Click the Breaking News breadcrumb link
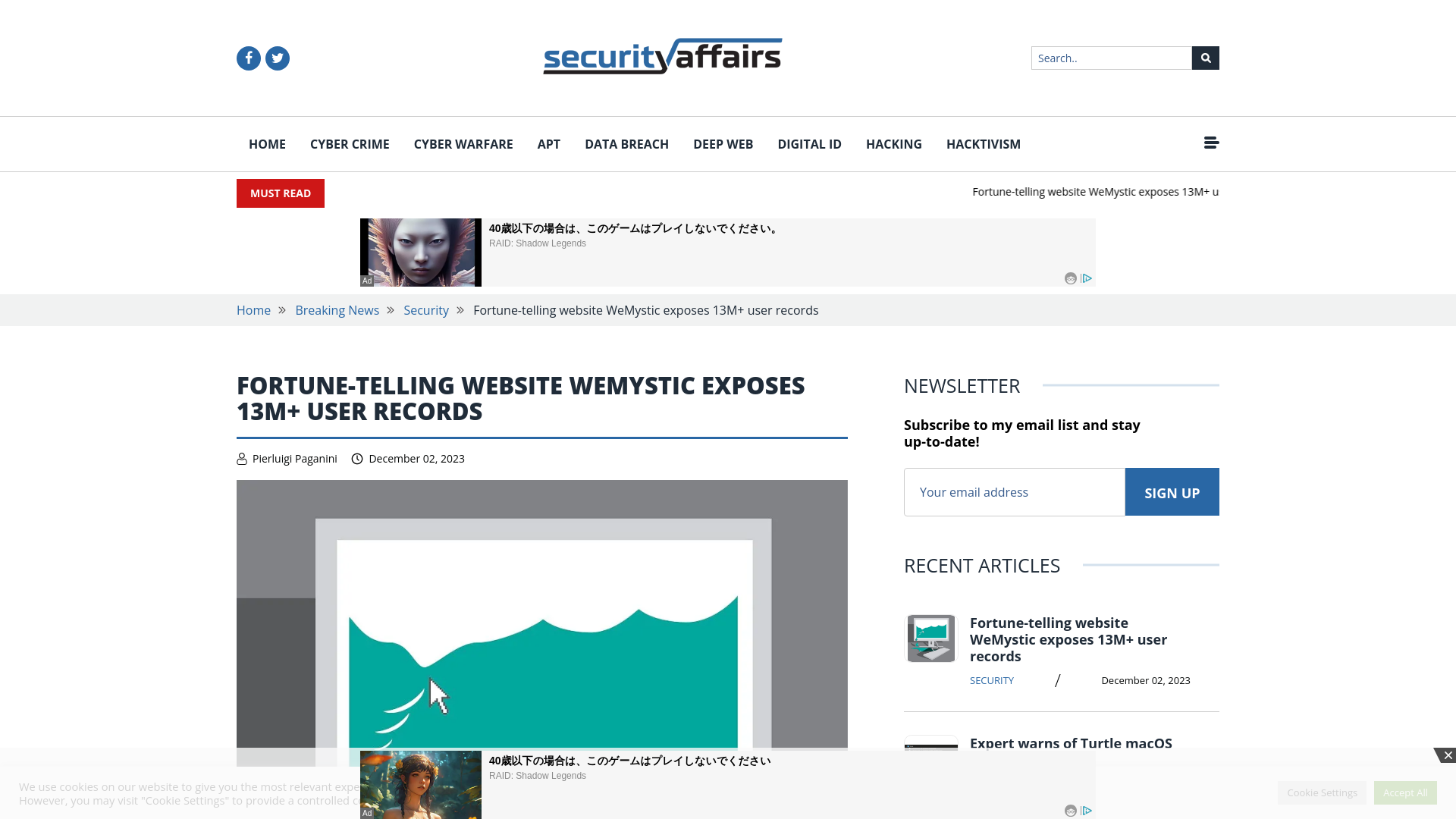The image size is (1456, 819). point(337,309)
